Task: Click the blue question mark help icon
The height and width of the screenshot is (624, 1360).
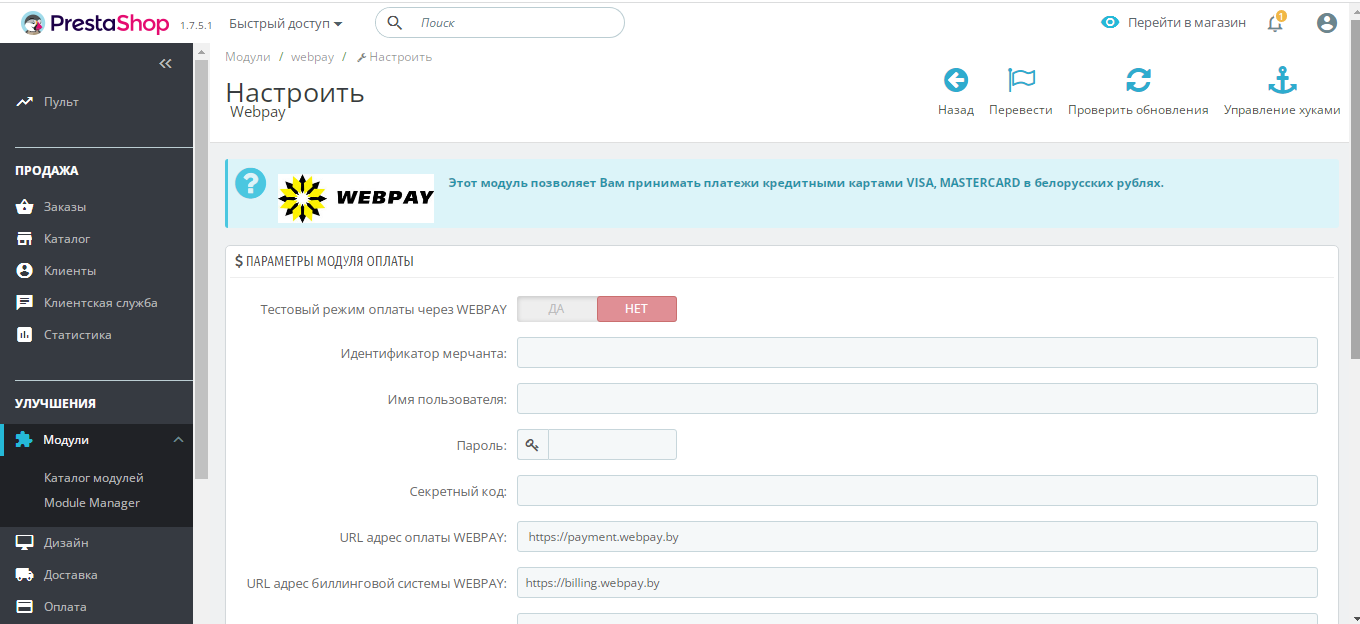Action: click(250, 184)
